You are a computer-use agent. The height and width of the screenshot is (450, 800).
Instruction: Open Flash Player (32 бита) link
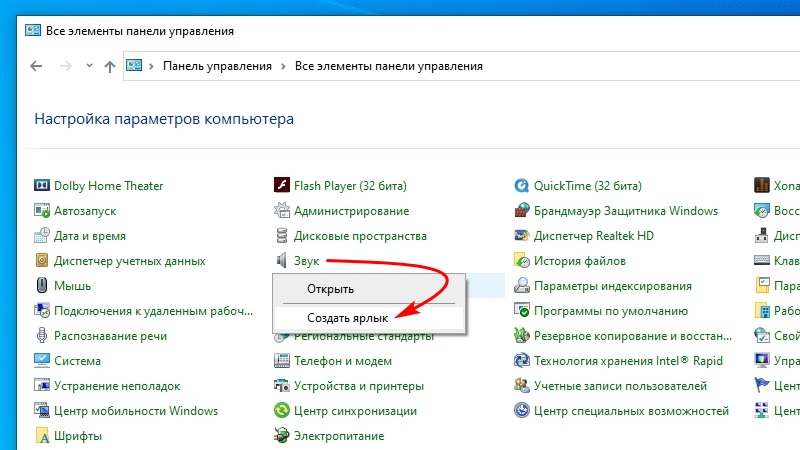[351, 186]
